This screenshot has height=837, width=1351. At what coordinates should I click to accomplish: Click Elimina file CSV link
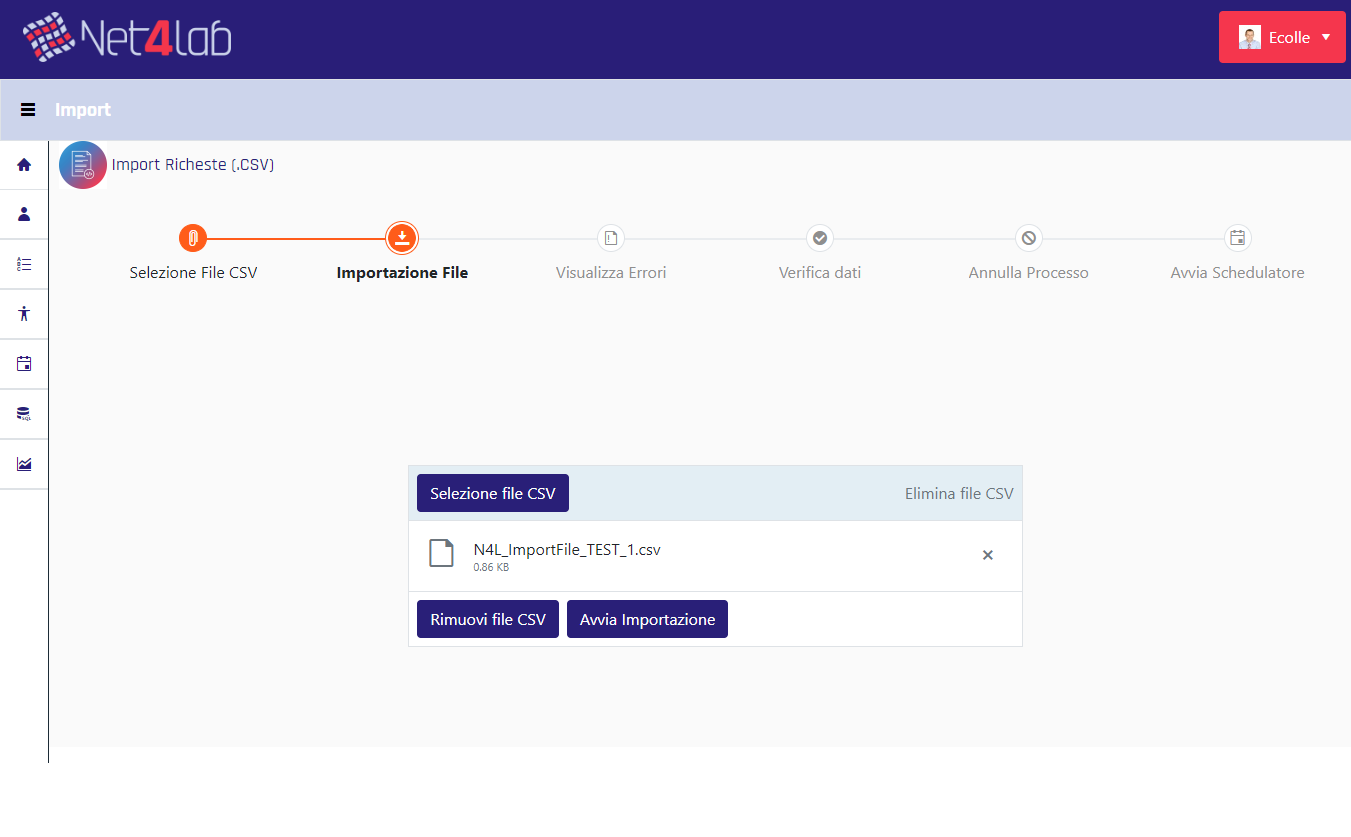point(959,493)
